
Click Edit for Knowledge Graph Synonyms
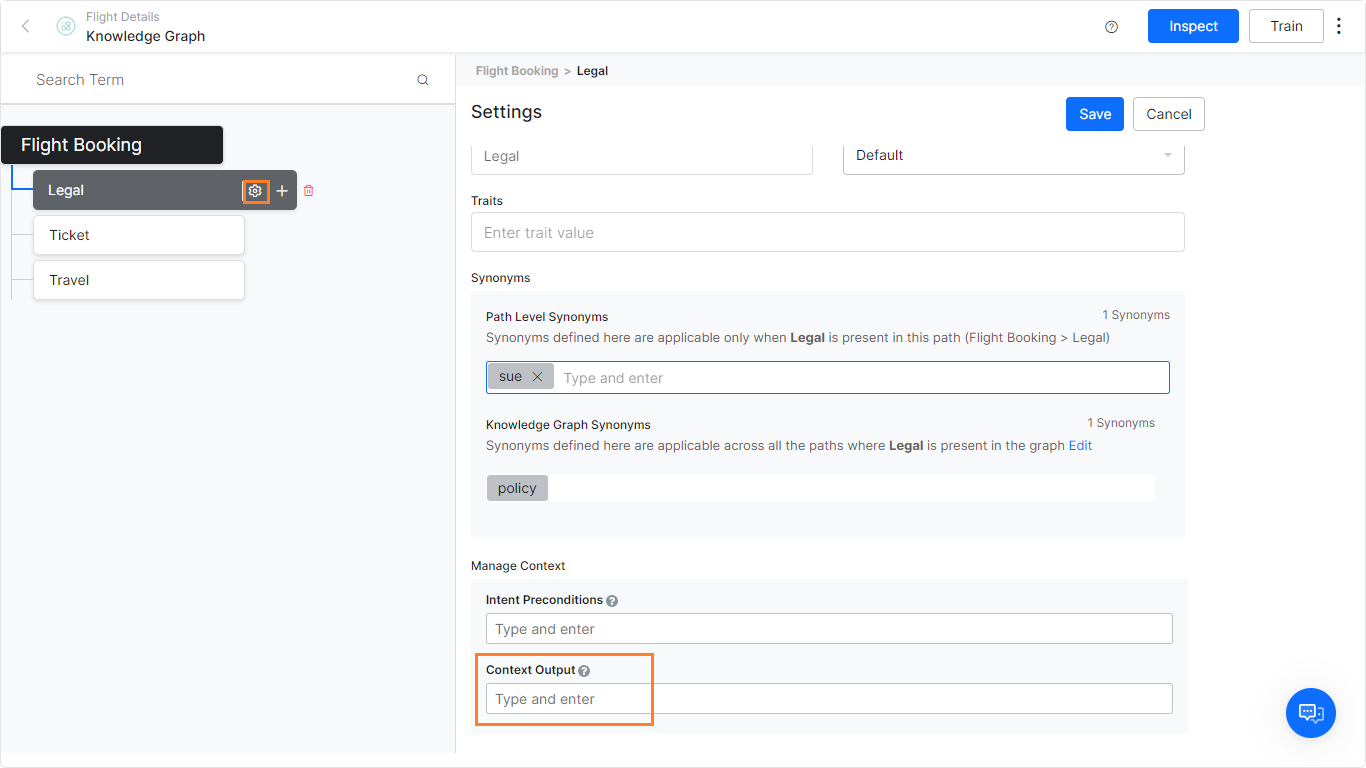pyautogui.click(x=1080, y=445)
